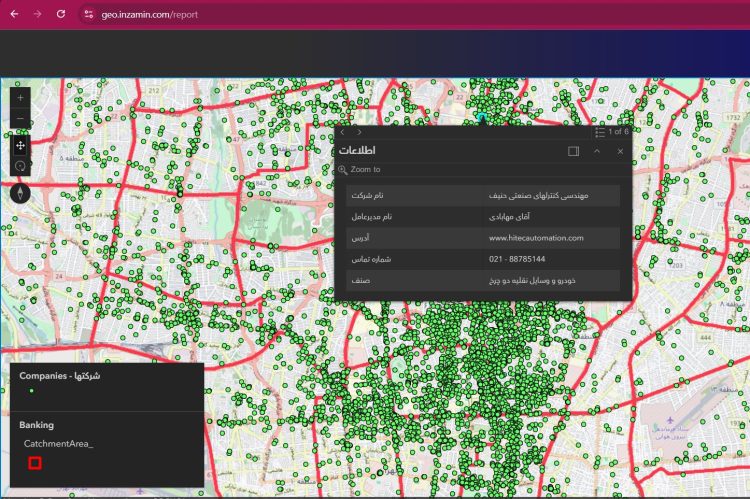Reload the page in browser

tap(61, 14)
